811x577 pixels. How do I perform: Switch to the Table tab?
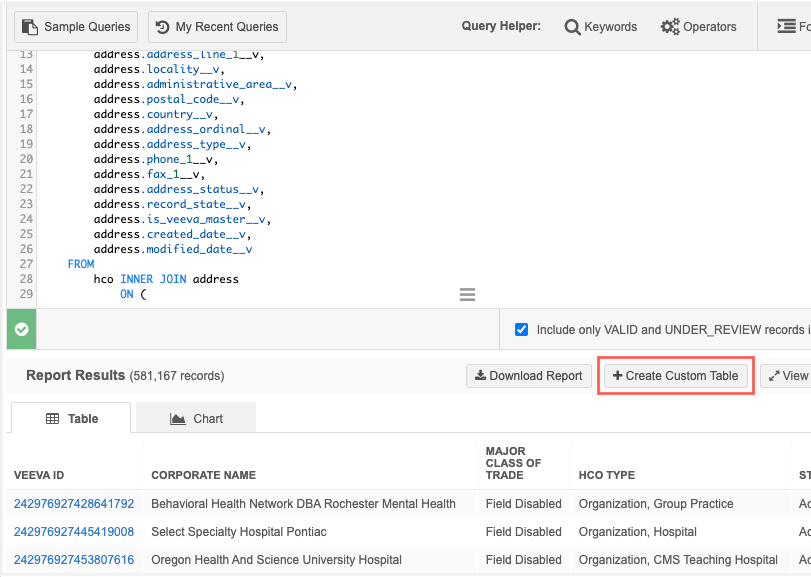[71, 419]
